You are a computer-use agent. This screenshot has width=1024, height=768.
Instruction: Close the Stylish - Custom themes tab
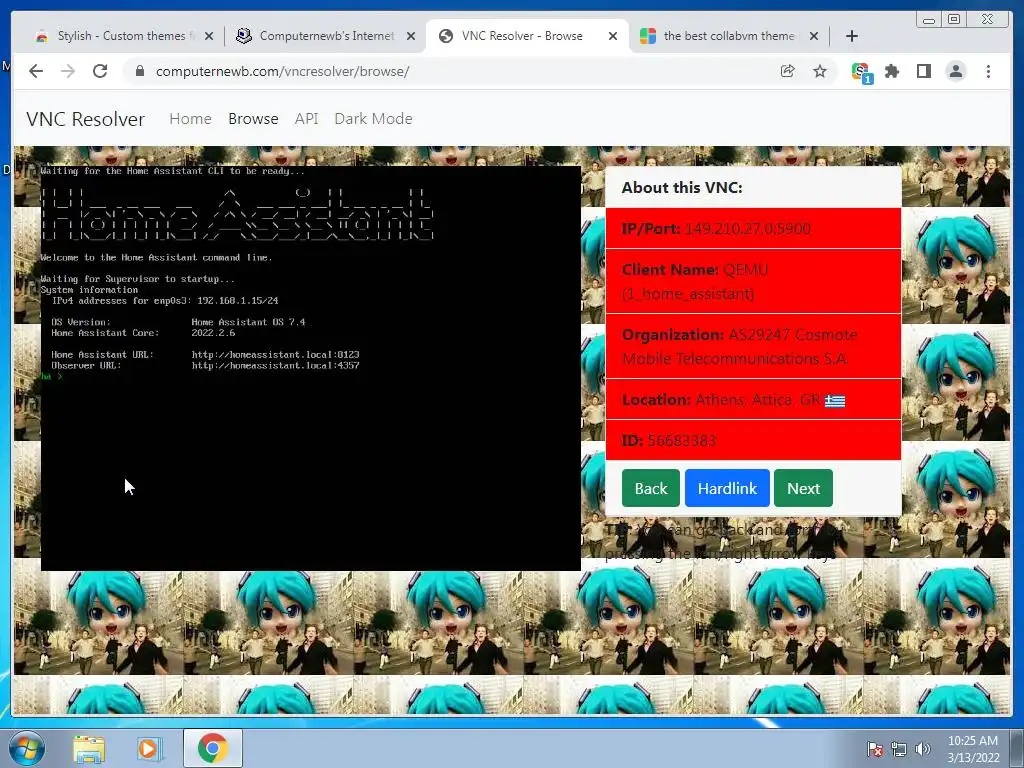[209, 36]
